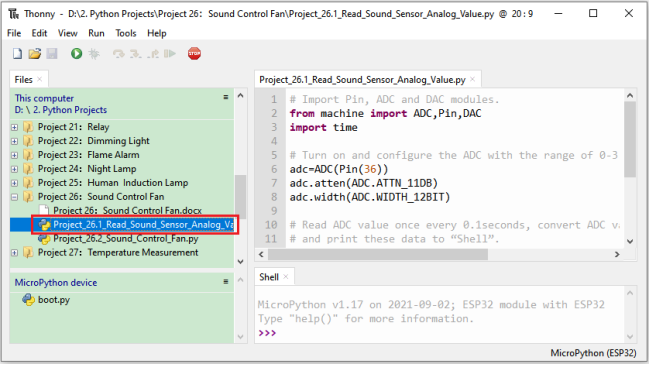Run current script with green play icon
Image resolution: width=650 pixels, height=365 pixels.
pos(76,54)
